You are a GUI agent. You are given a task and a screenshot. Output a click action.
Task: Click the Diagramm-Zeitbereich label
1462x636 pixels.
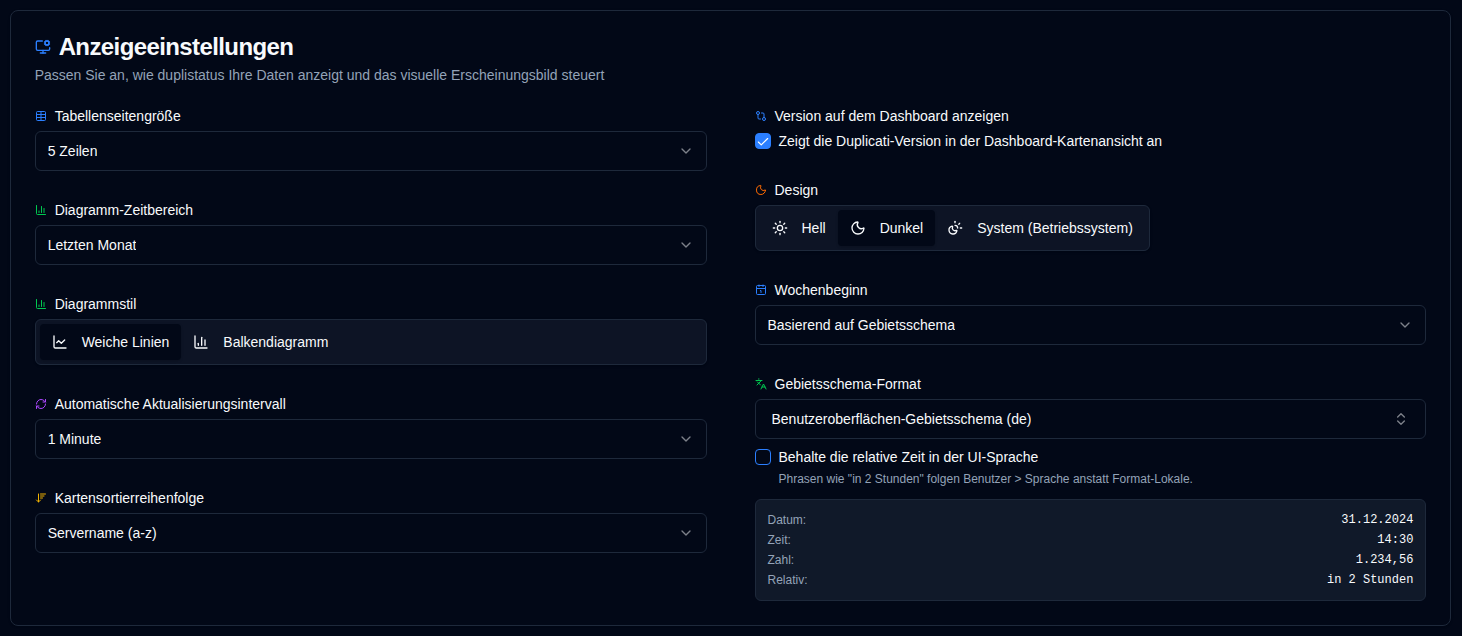[x=124, y=210]
